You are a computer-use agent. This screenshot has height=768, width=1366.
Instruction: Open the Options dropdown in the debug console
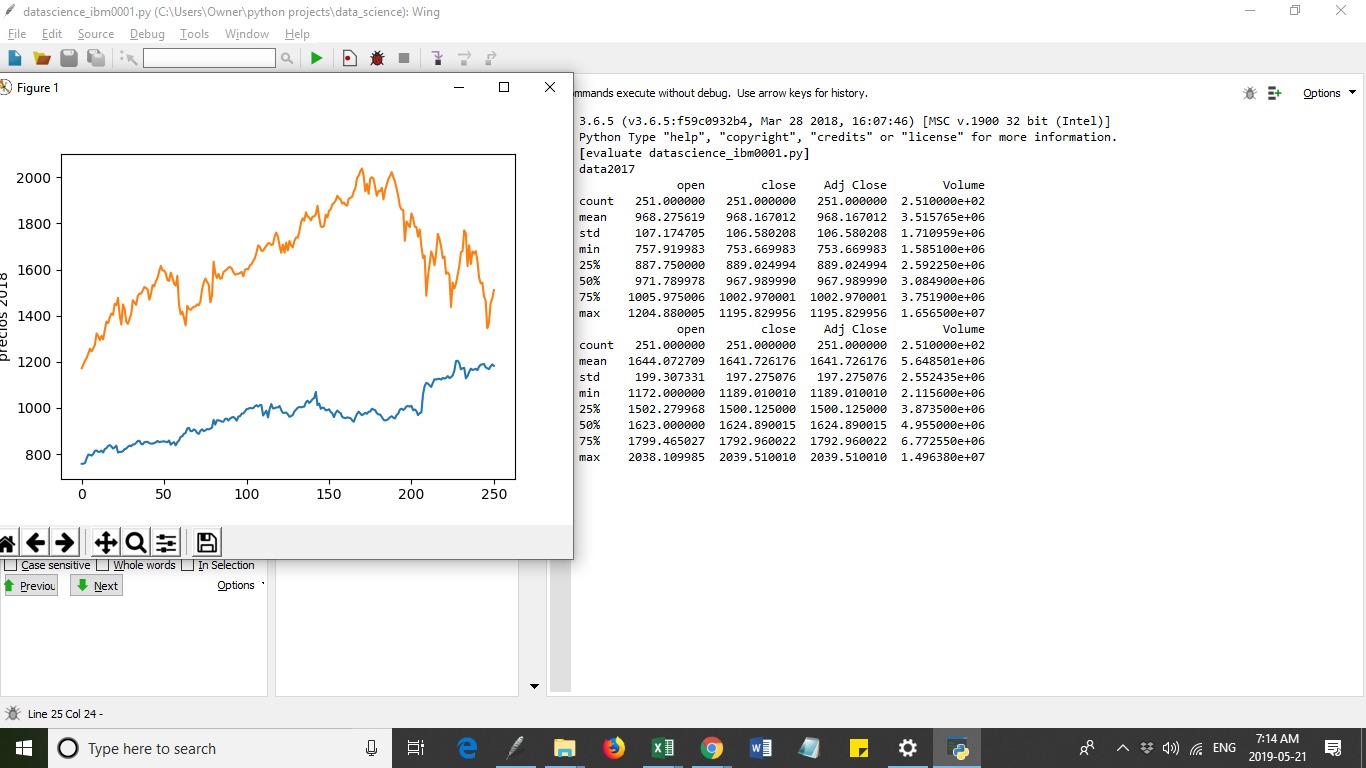(1322, 93)
